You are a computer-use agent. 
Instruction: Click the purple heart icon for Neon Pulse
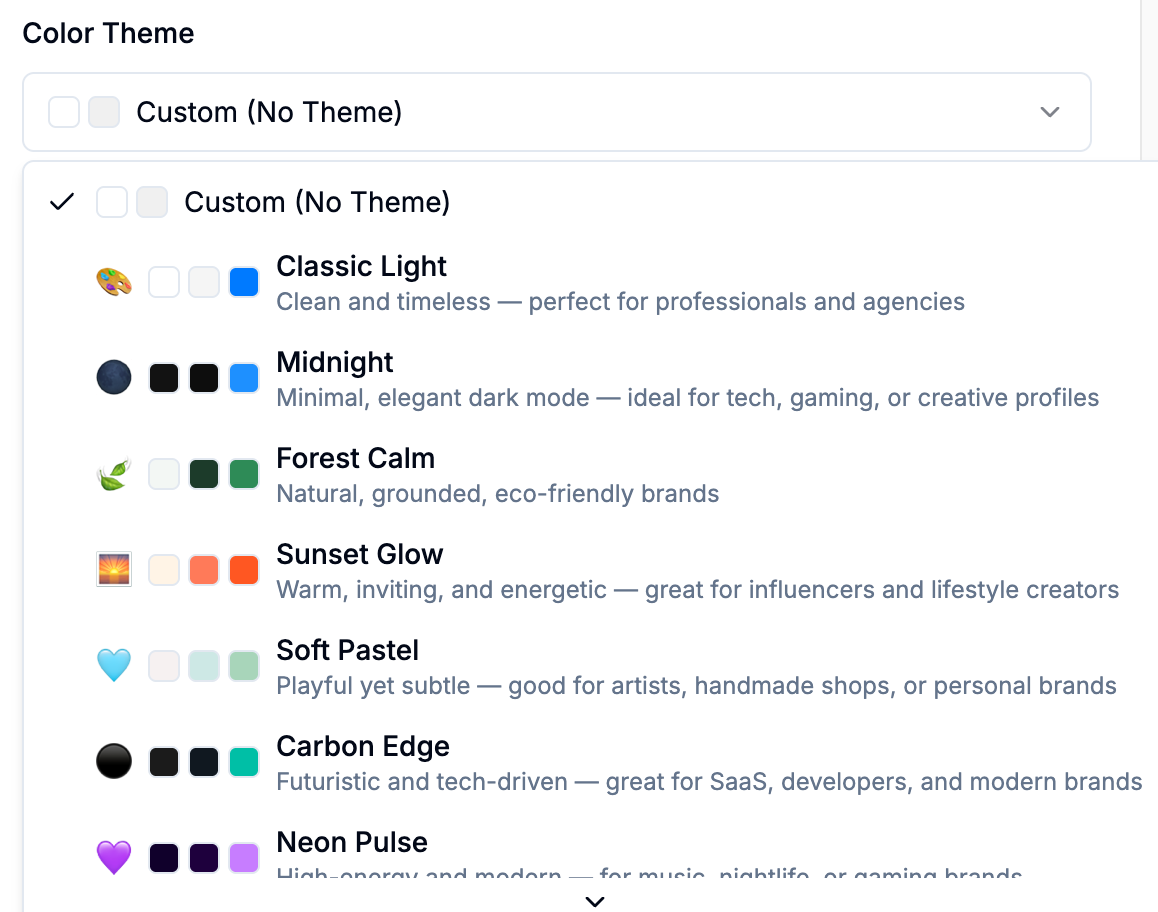[x=114, y=858]
